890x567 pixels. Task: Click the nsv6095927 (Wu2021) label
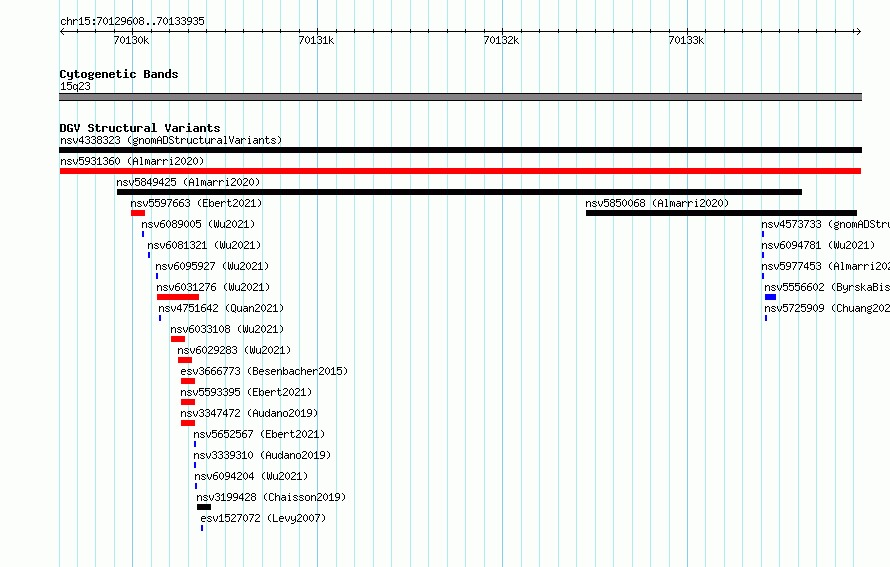tap(212, 266)
